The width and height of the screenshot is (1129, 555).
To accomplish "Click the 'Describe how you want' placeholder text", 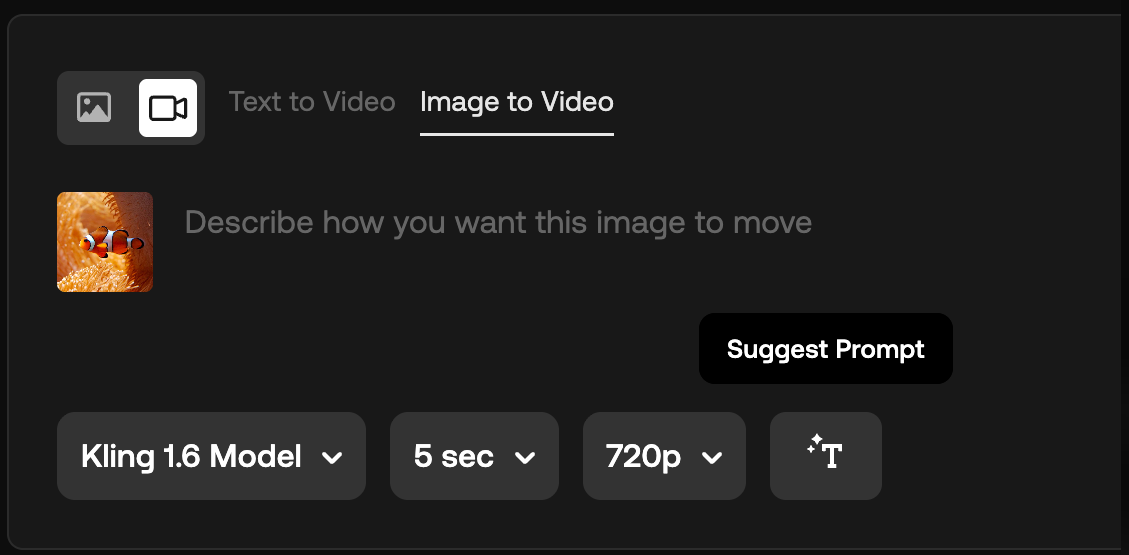I will click(498, 222).
